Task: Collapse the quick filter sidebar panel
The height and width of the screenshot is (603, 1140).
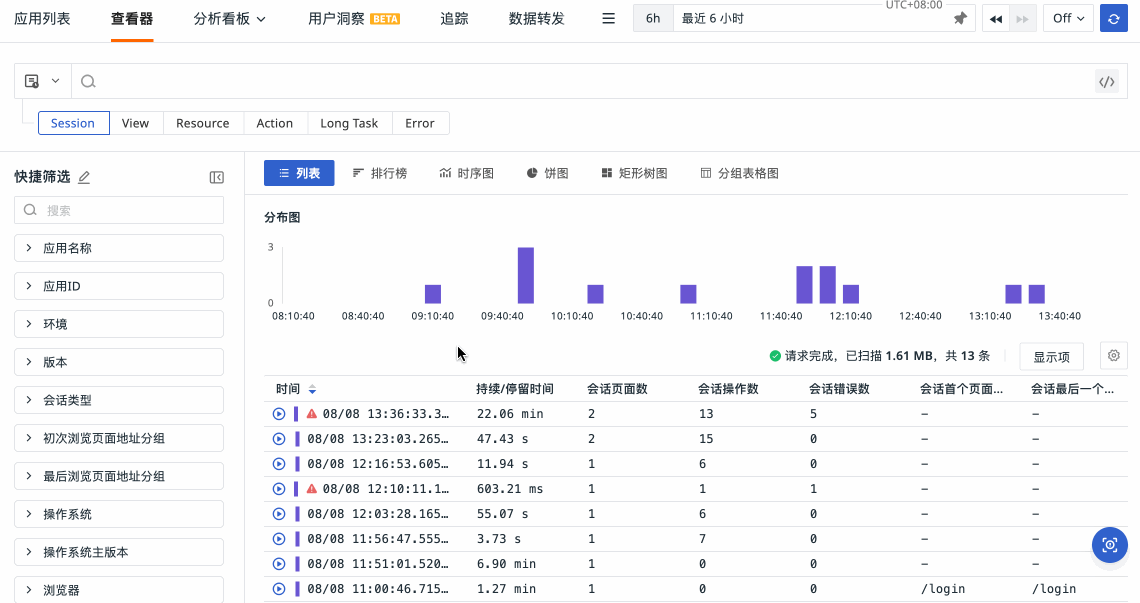Action: point(216,177)
